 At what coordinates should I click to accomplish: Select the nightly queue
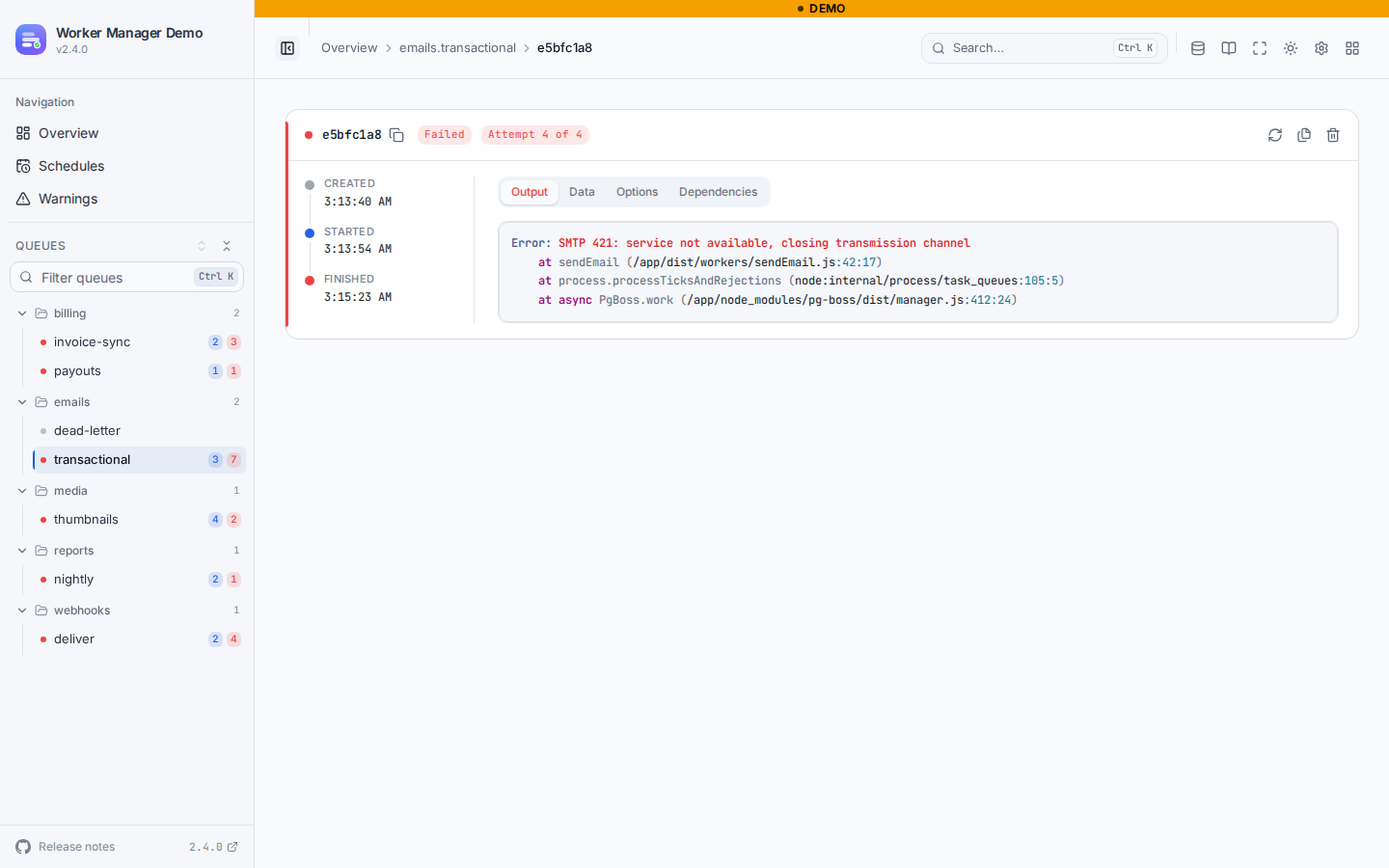(x=139, y=580)
